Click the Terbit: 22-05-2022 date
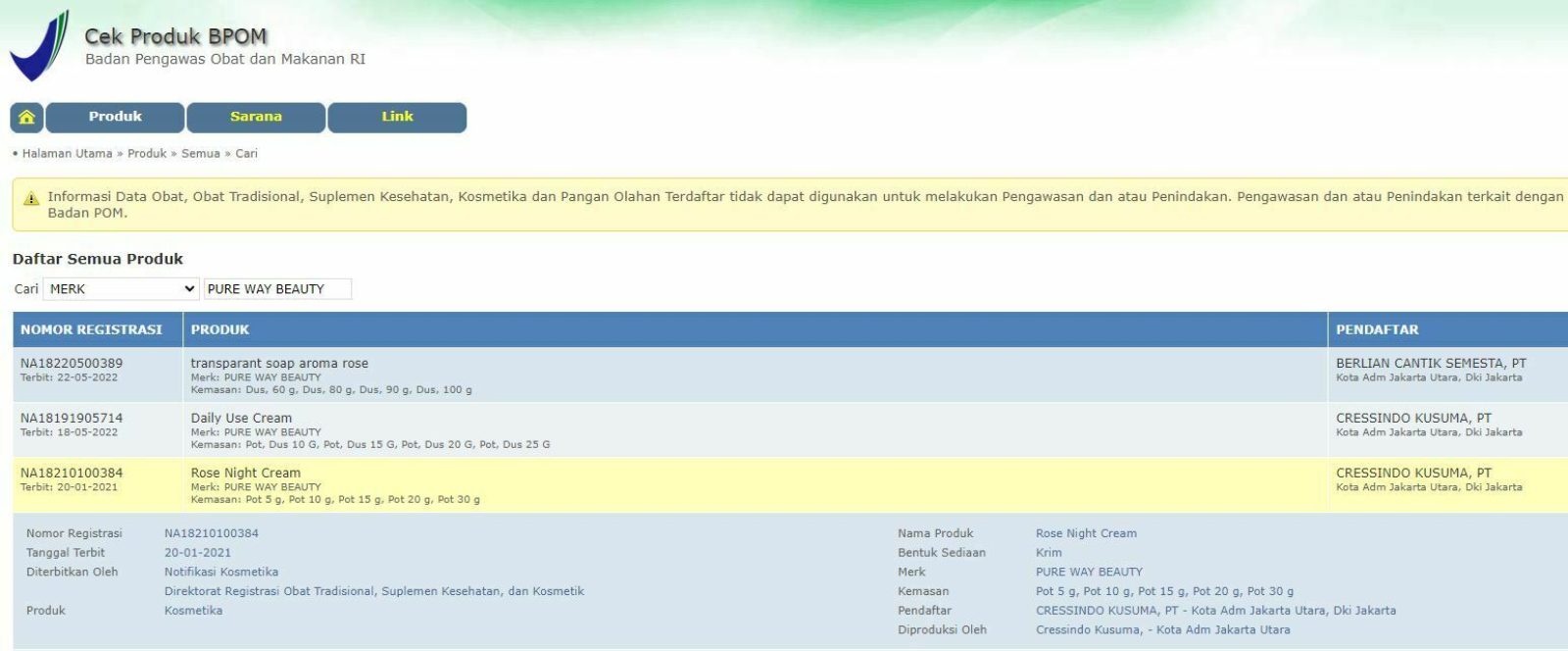Screen dimensions: 1568x651 69,377
